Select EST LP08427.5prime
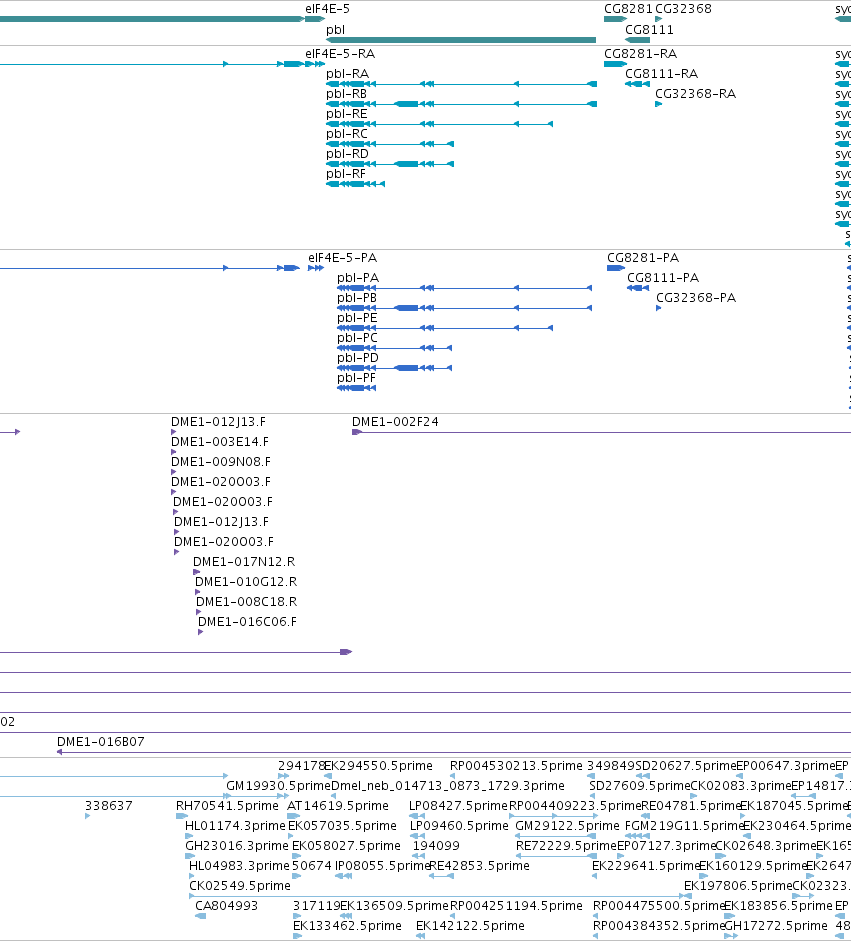This screenshot has height=941, width=851. click(459, 805)
